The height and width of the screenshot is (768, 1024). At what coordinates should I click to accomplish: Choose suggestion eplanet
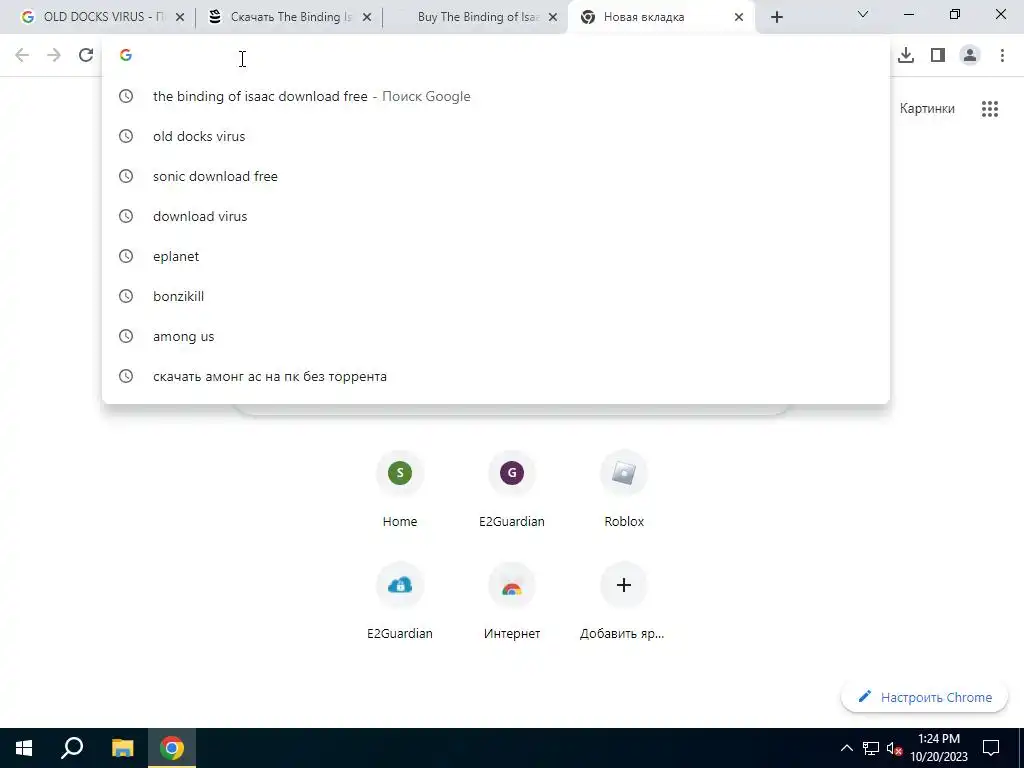click(x=496, y=256)
